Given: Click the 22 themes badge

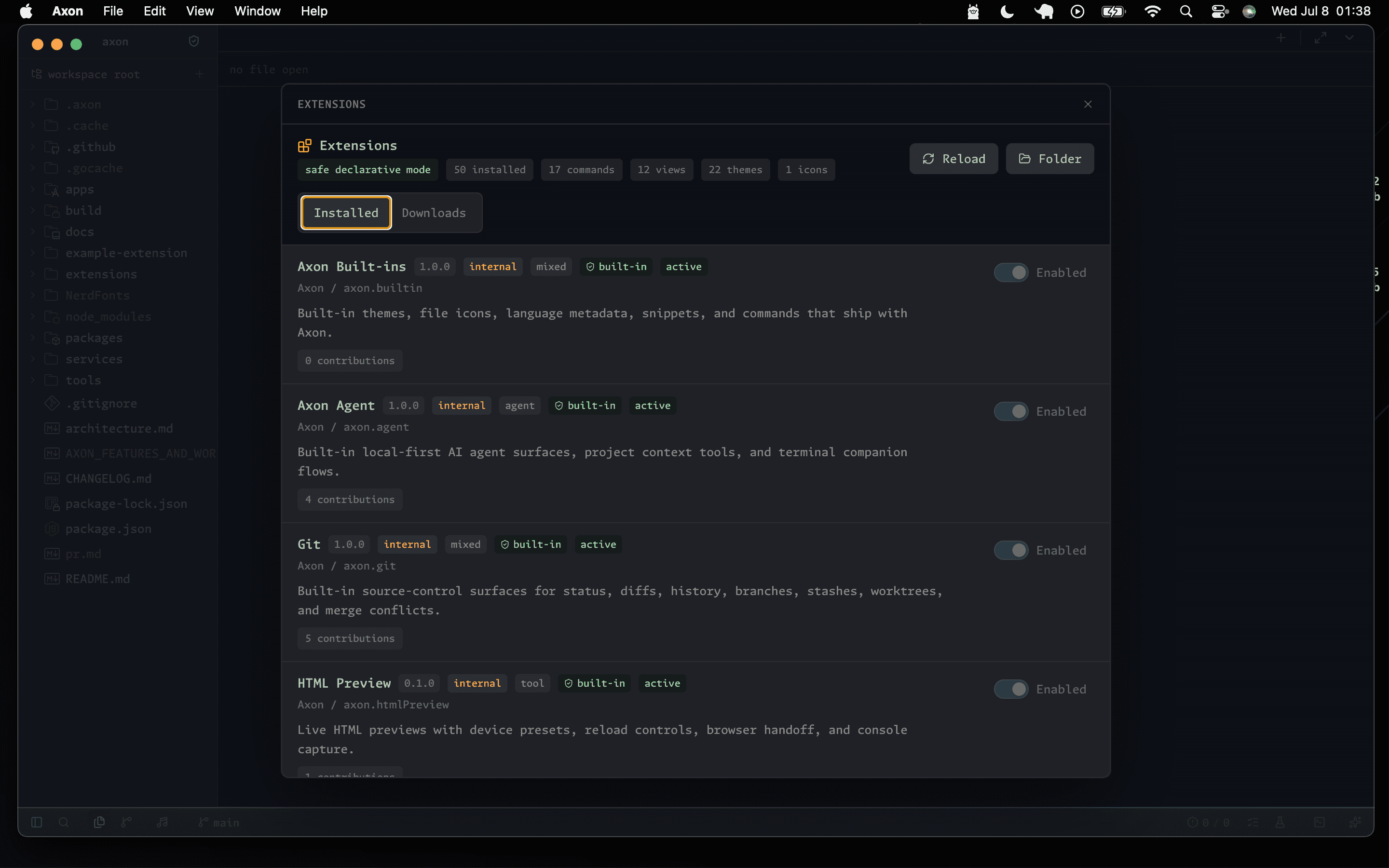Looking at the screenshot, I should click(x=735, y=170).
